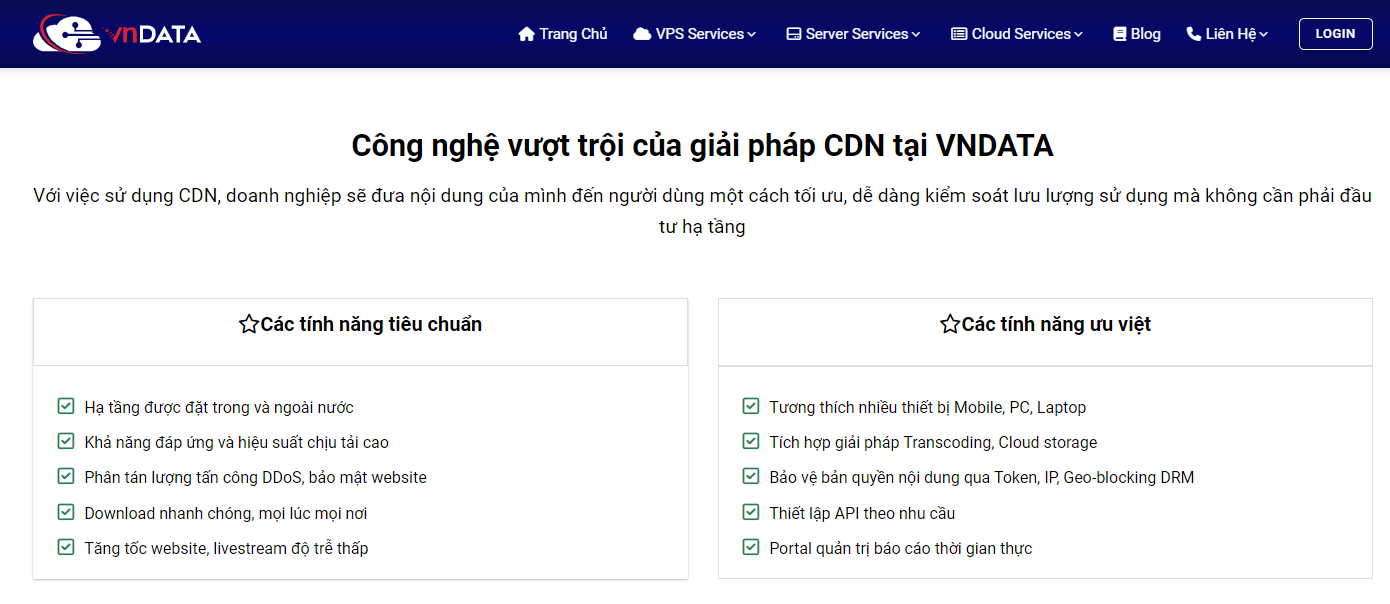Viewport: 1390px width, 604px height.
Task: Click check icon for Download nhanh chóng
Action: point(66,512)
